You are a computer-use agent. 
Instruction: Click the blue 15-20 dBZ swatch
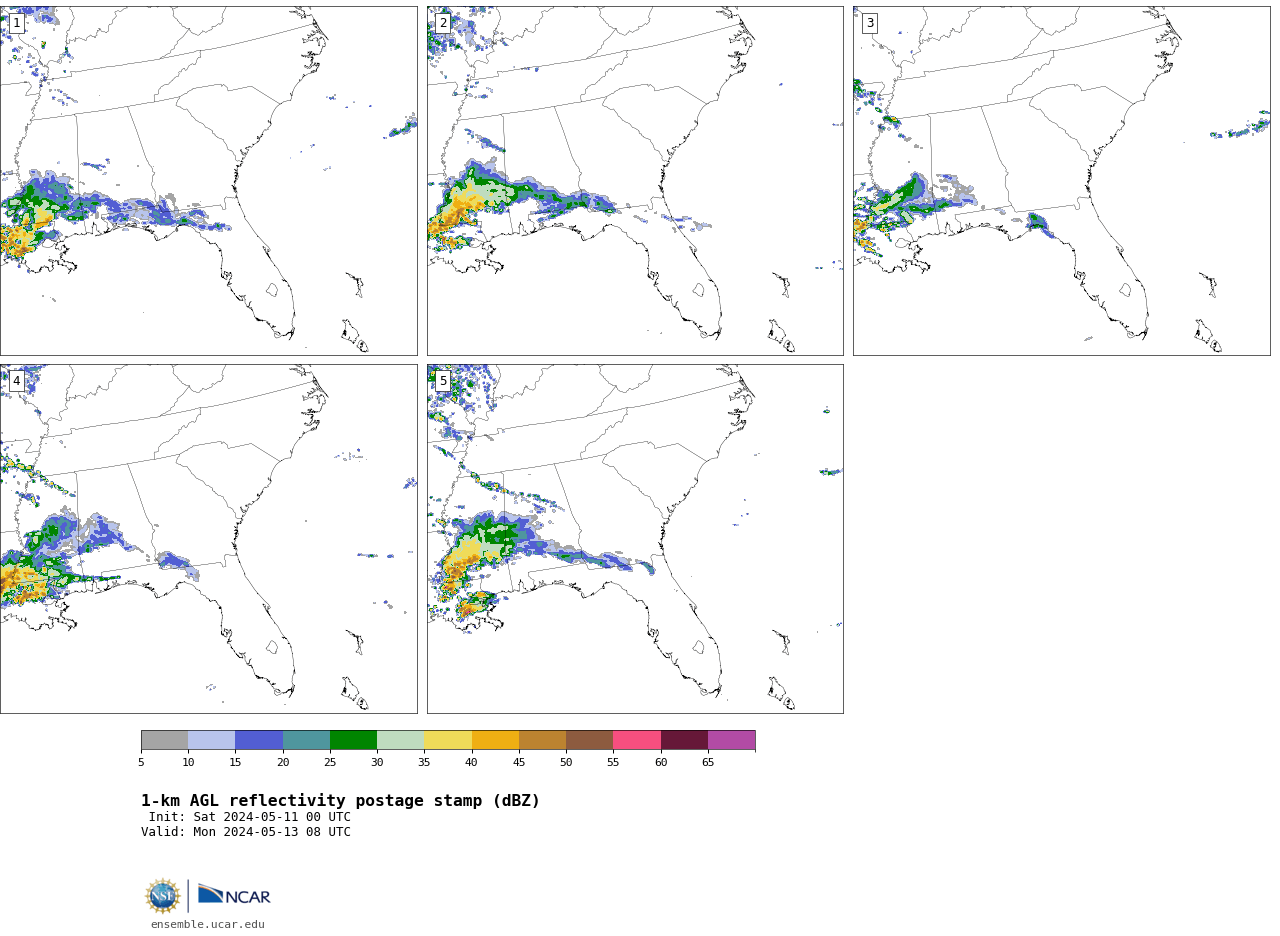point(259,740)
